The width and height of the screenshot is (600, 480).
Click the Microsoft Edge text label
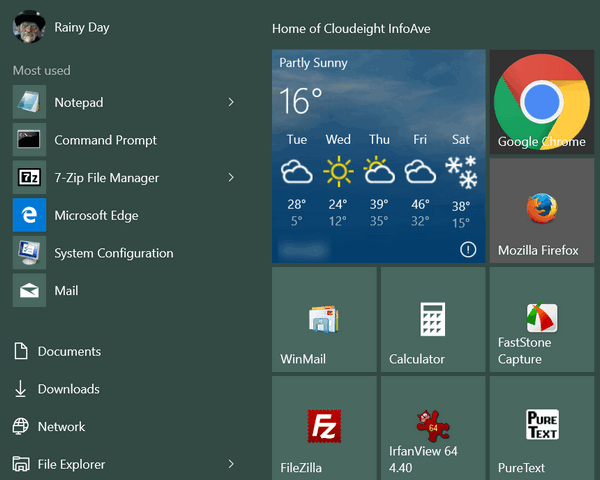point(96,216)
